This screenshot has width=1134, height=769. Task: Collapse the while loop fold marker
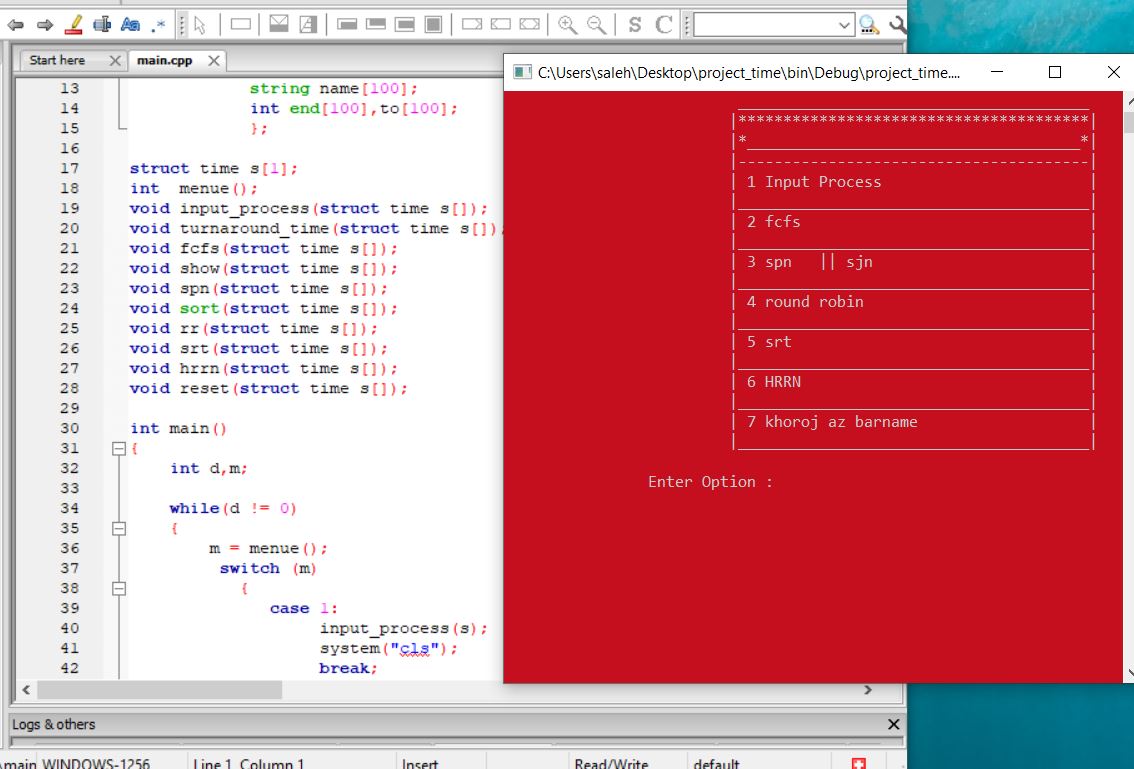(119, 529)
